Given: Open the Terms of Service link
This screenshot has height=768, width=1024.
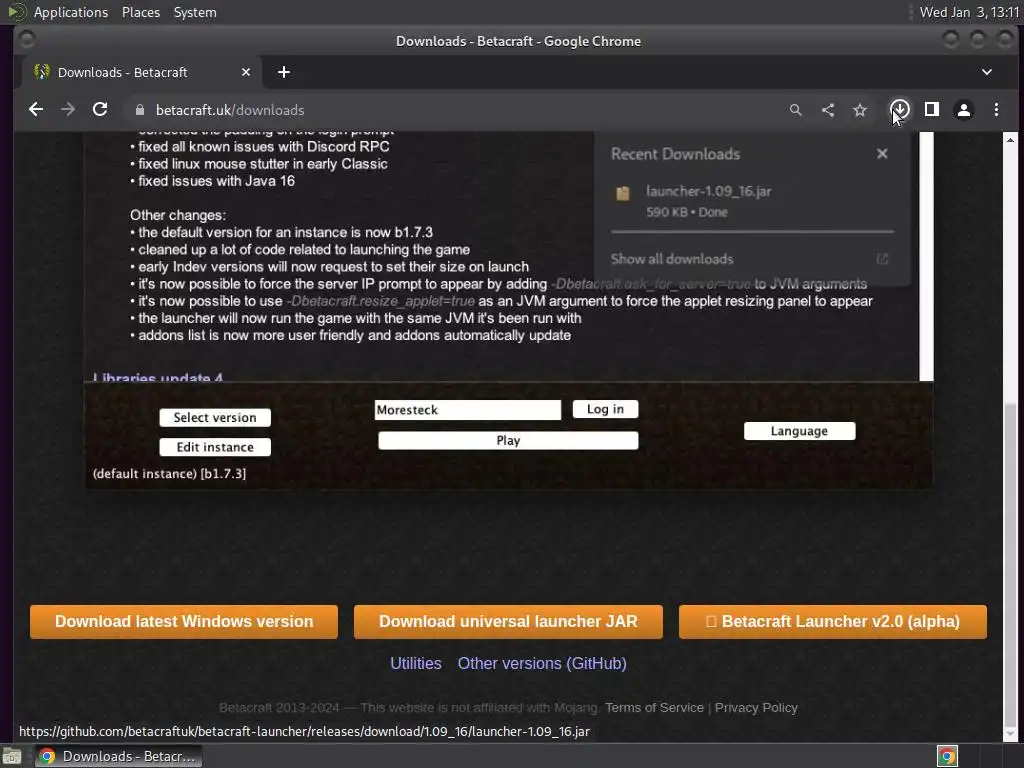Looking at the screenshot, I should pos(654,708).
